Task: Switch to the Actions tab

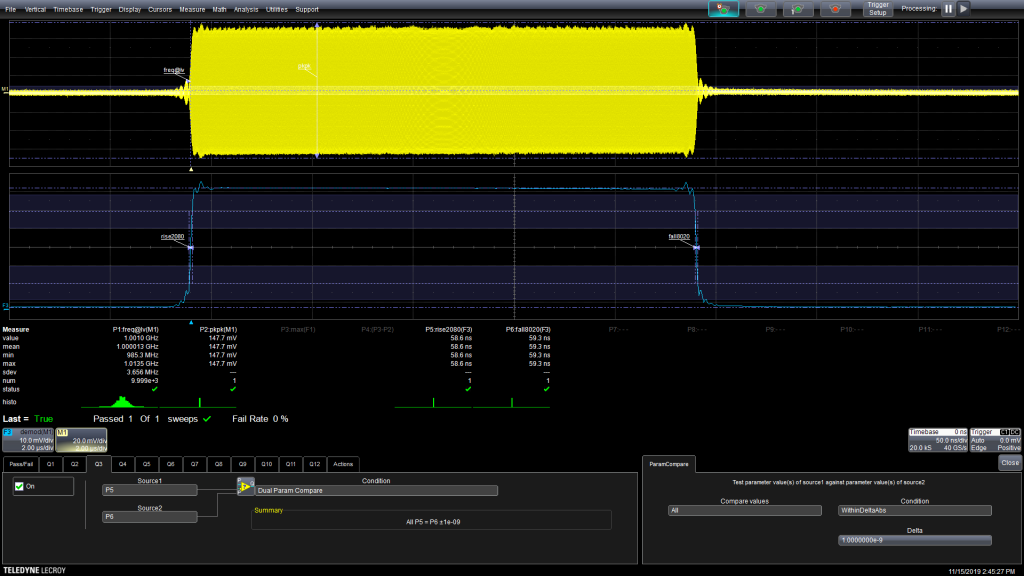Action: pyautogui.click(x=344, y=464)
